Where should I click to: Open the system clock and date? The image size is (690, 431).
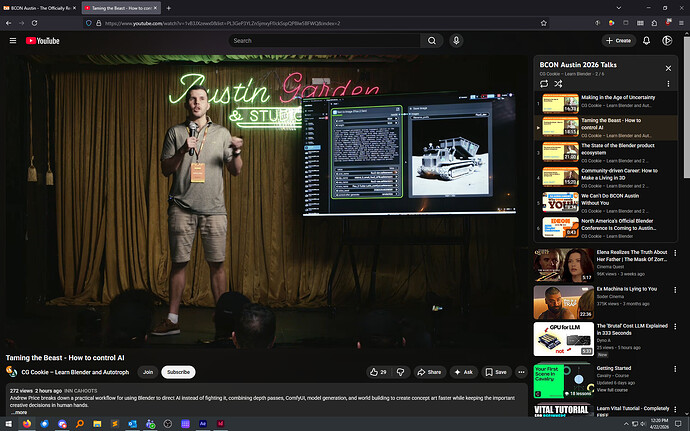660,424
